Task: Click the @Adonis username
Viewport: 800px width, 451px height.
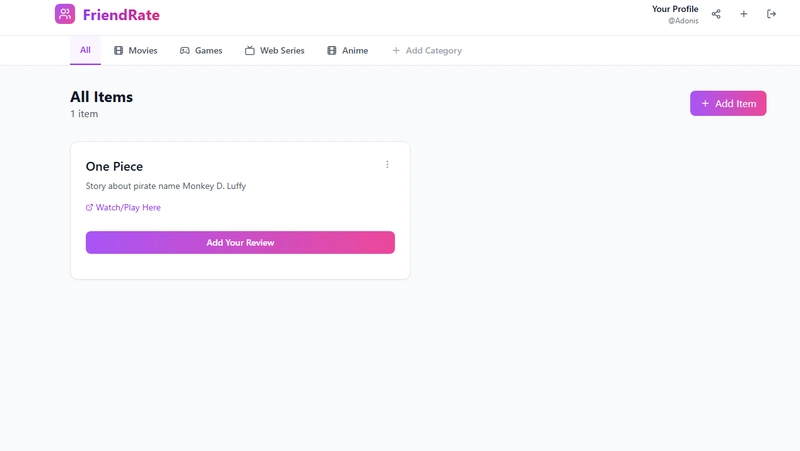Action: coord(683,21)
